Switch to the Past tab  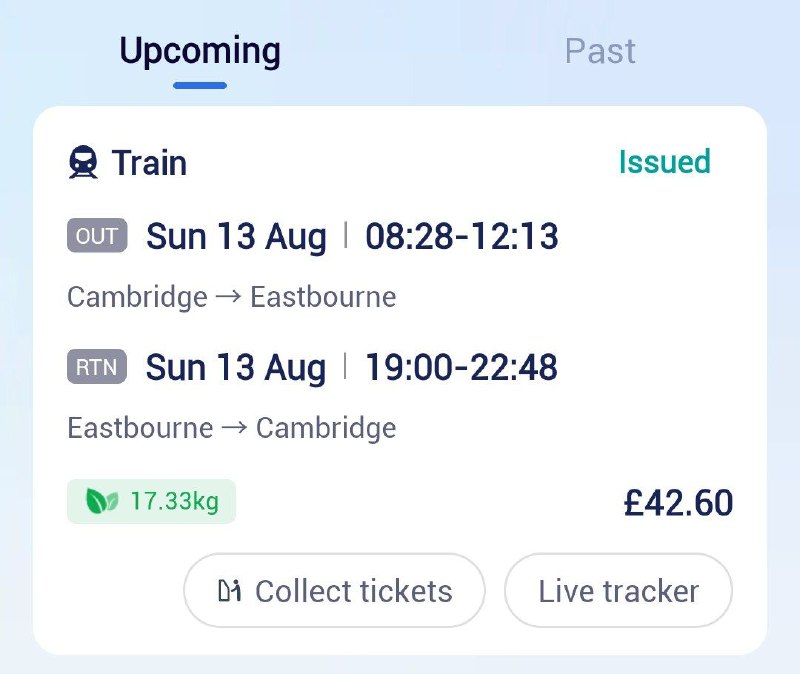[x=599, y=51]
